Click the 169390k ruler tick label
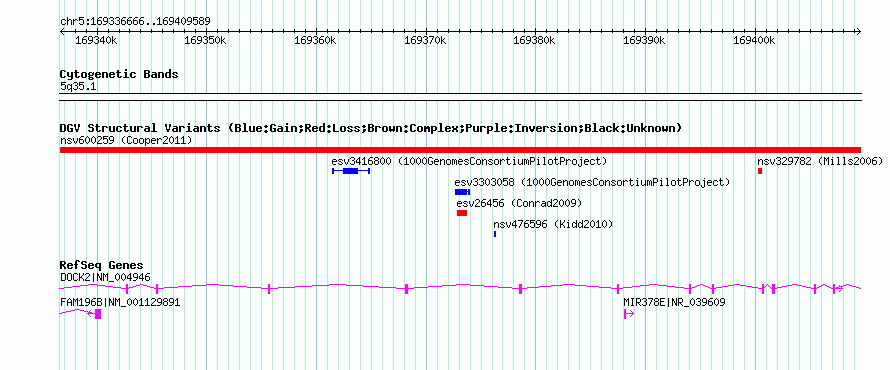This screenshot has width=890, height=370. pos(645,41)
